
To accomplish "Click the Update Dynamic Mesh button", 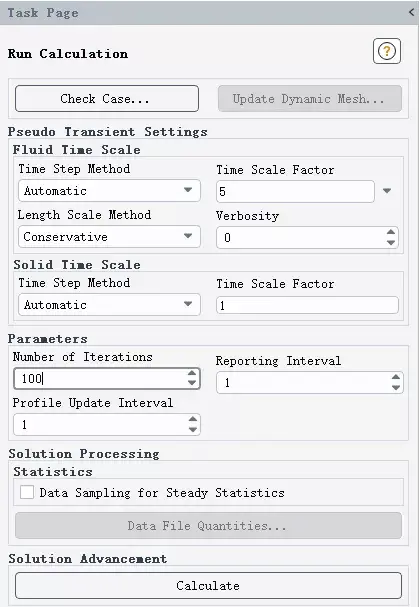I will (310, 99).
